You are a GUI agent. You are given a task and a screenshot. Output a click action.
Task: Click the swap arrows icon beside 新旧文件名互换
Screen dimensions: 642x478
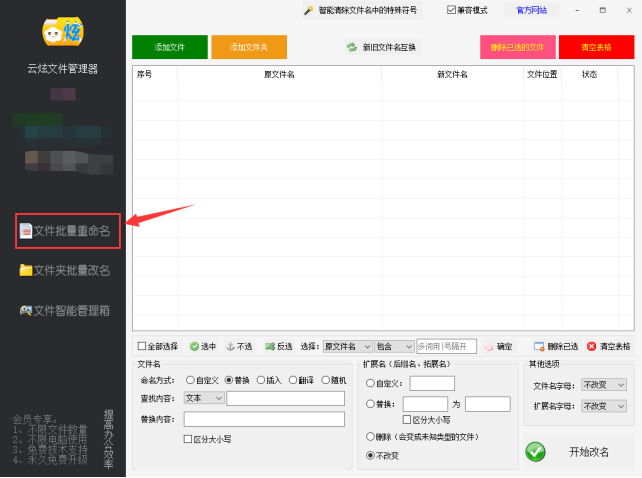pyautogui.click(x=352, y=48)
